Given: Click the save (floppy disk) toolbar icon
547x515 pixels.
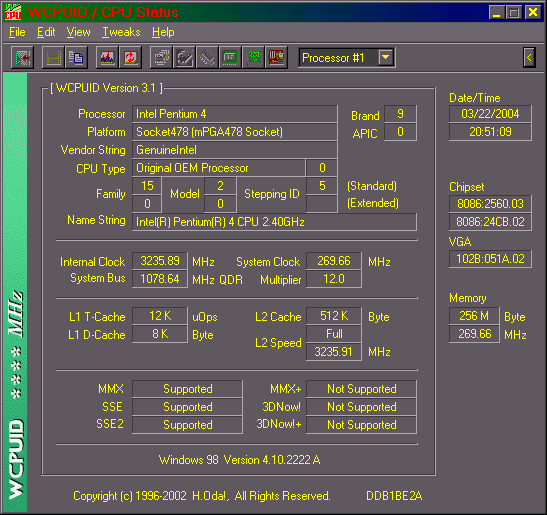Looking at the screenshot, I should (x=53, y=58).
